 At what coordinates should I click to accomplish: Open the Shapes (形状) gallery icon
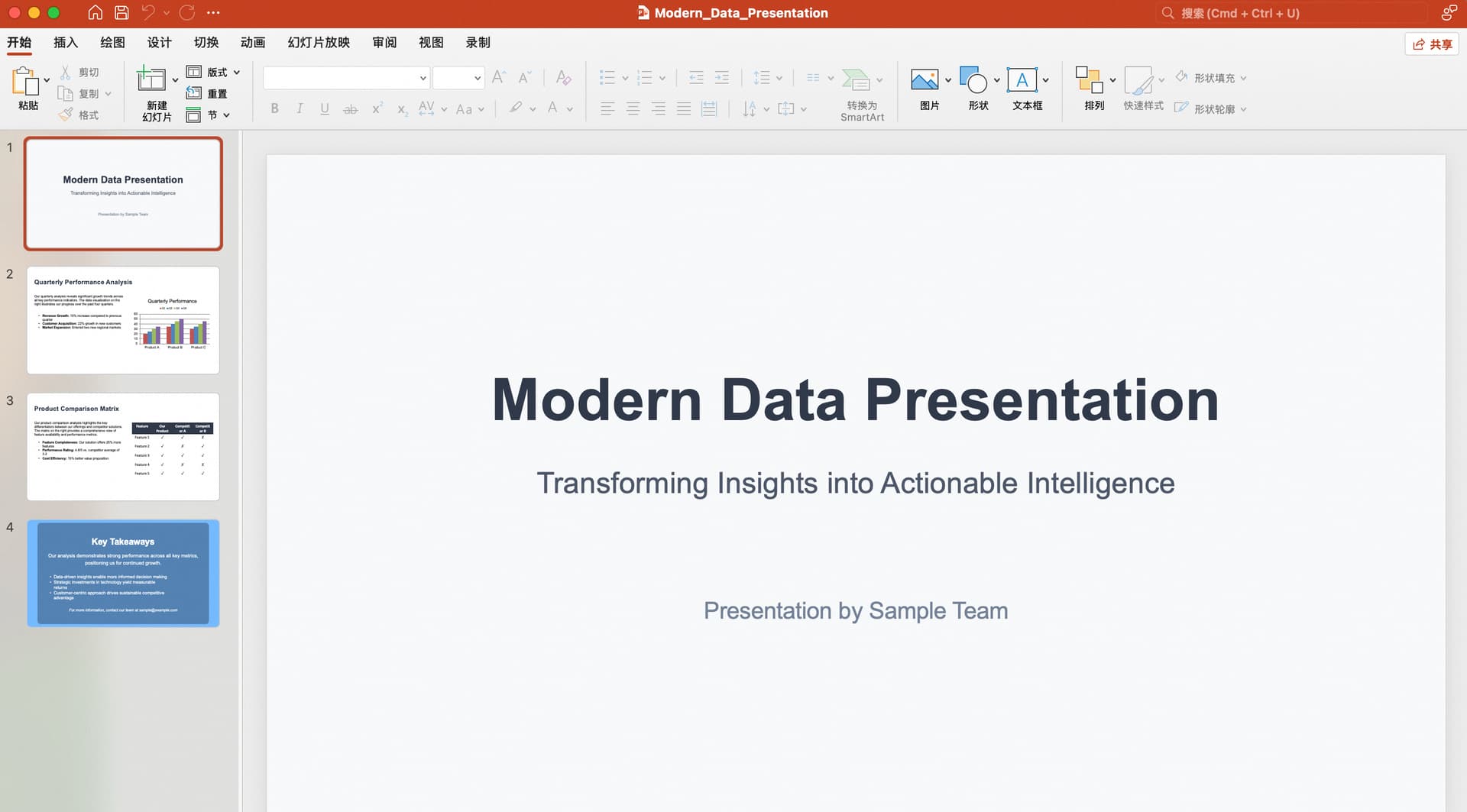pyautogui.click(x=973, y=80)
